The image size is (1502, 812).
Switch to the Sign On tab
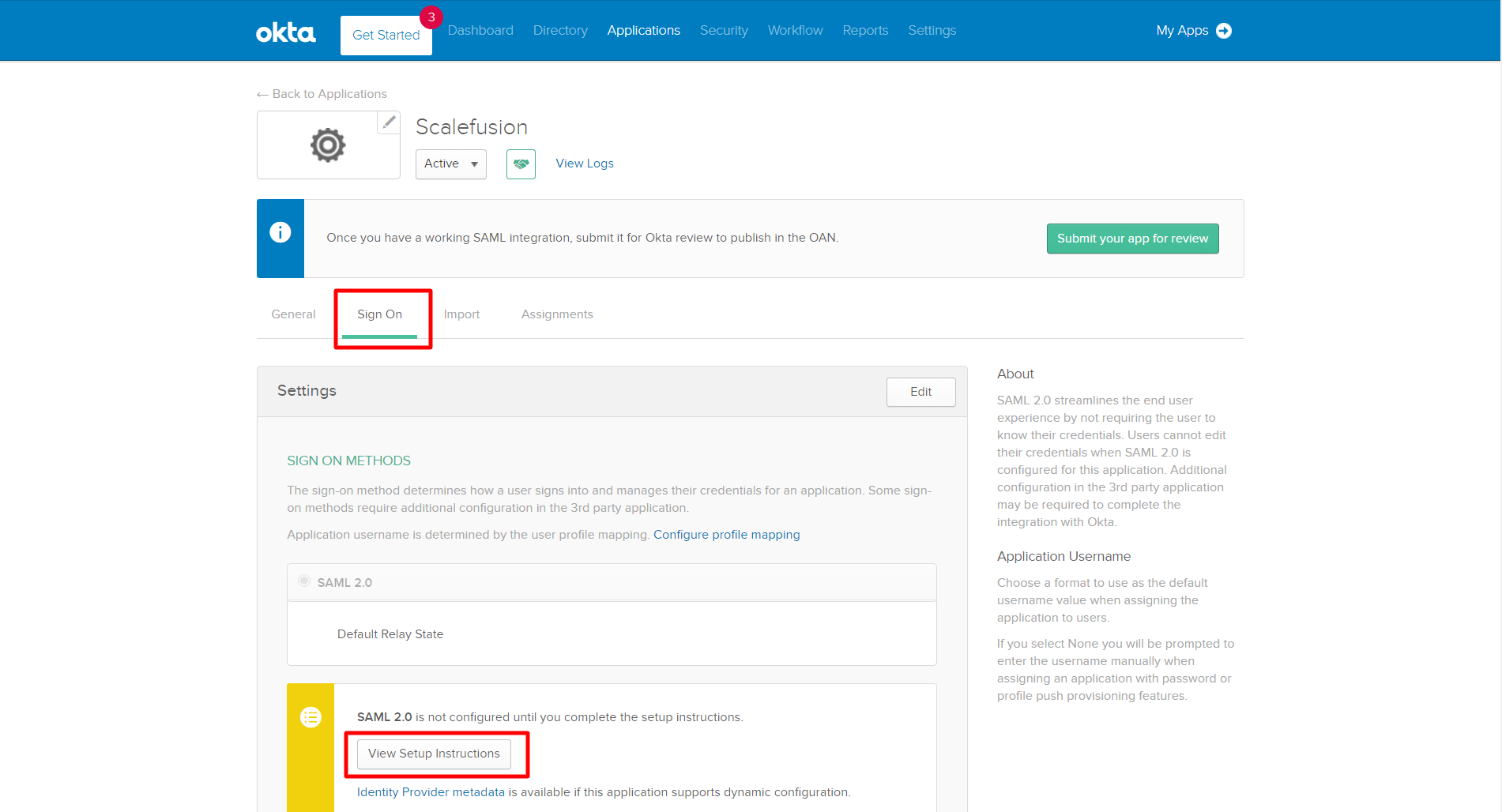click(379, 314)
